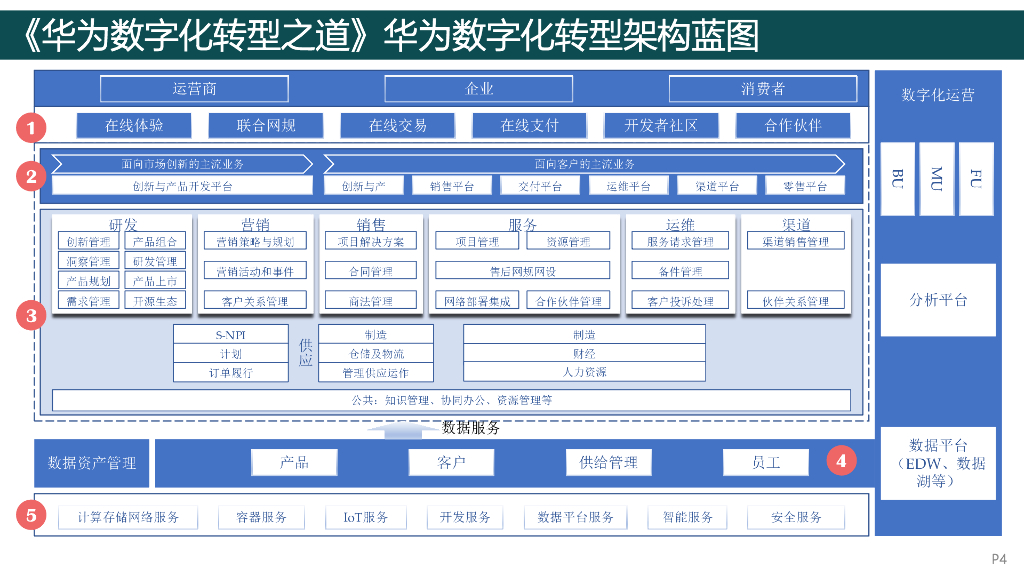Select the 合同管理 box
The width and height of the screenshot is (1024, 576).
coord(371,271)
